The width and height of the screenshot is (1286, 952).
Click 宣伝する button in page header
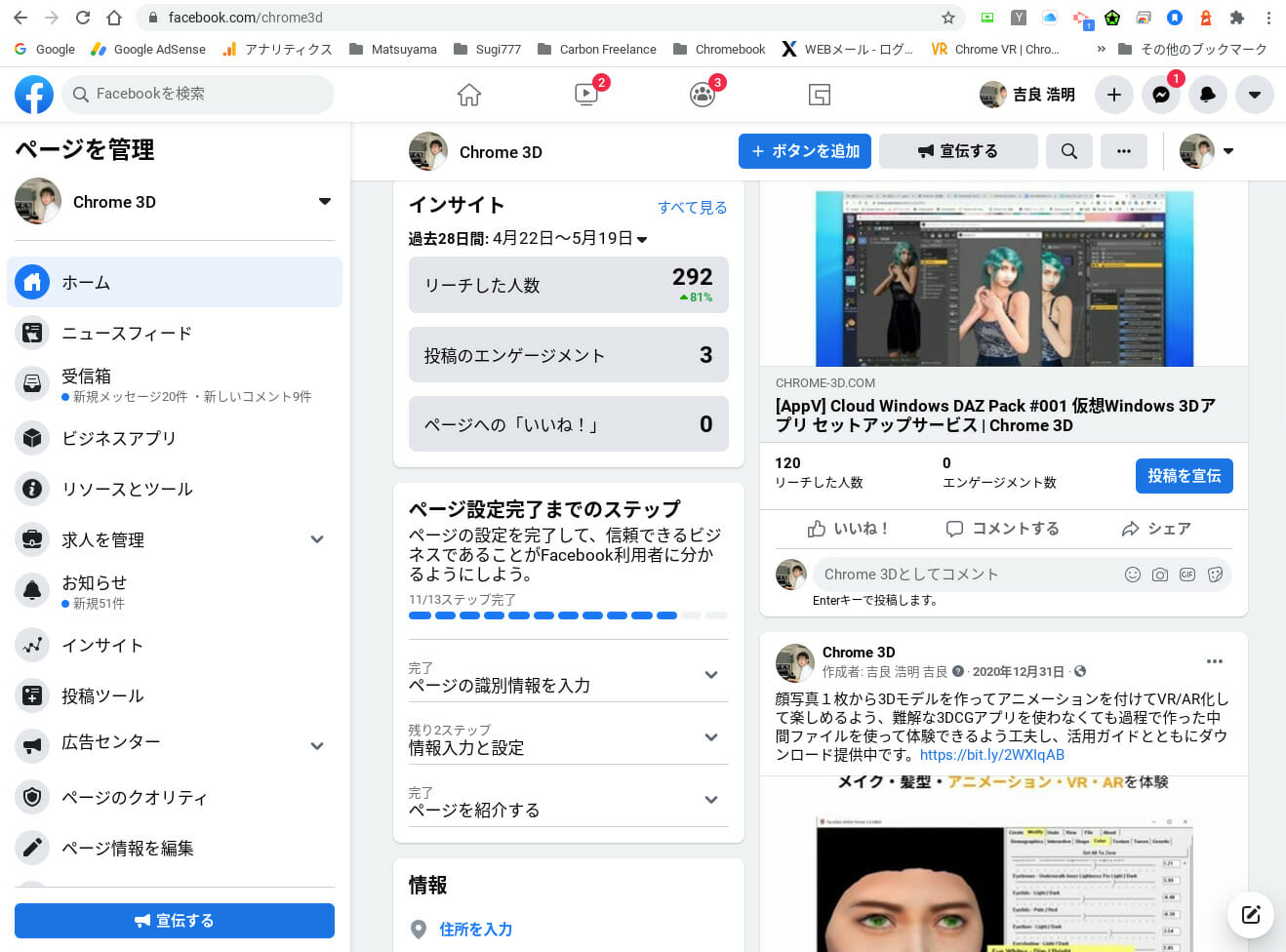(x=958, y=151)
